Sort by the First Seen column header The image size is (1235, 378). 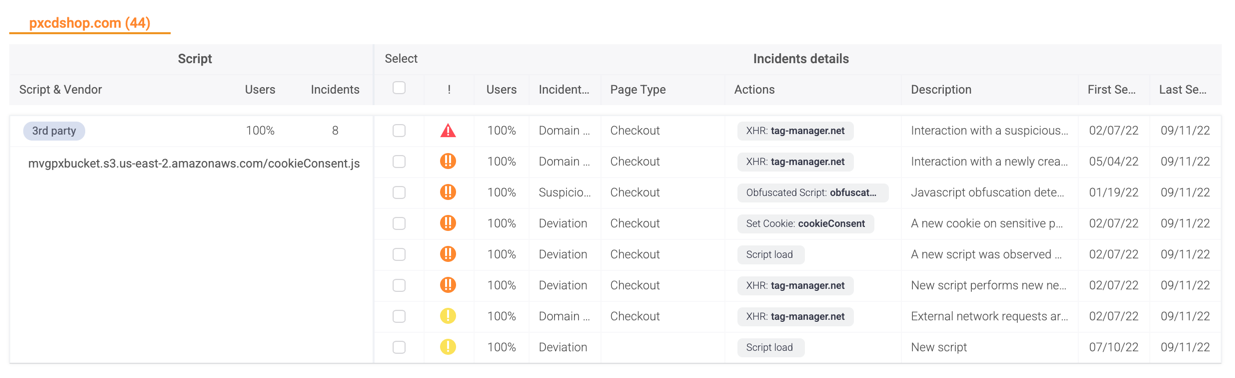tap(1111, 89)
